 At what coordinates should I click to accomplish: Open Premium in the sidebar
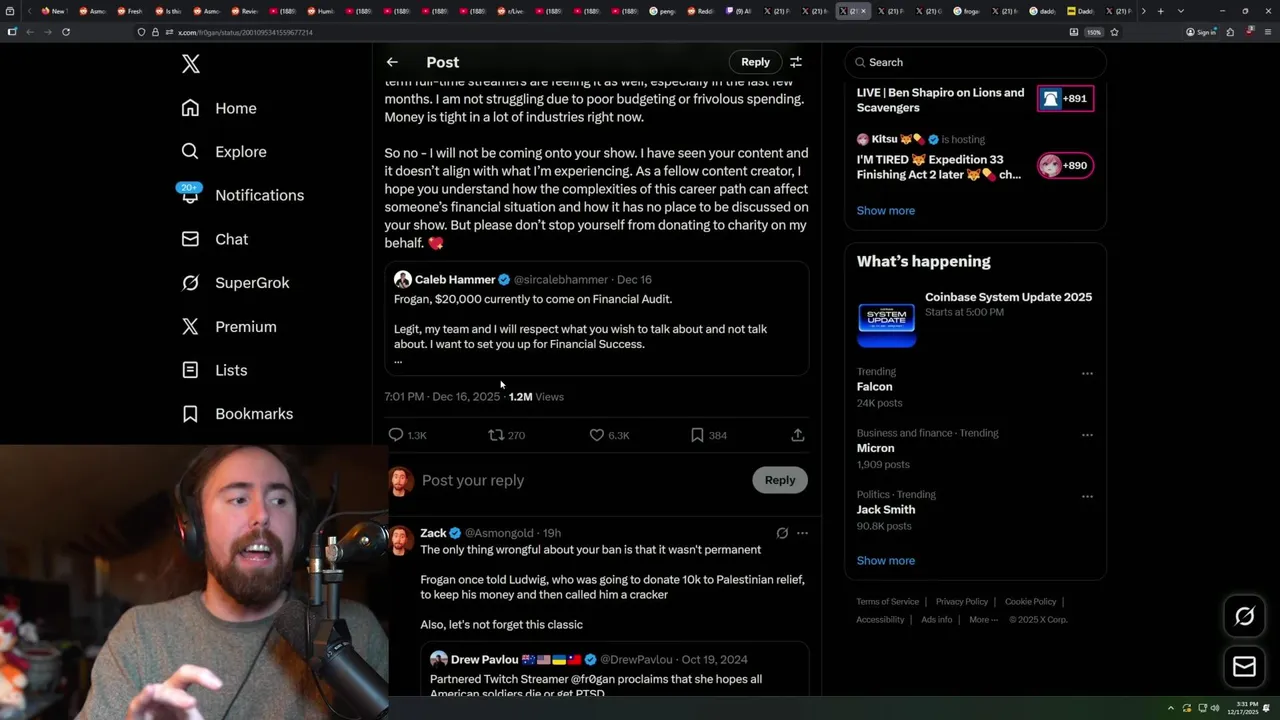click(245, 327)
